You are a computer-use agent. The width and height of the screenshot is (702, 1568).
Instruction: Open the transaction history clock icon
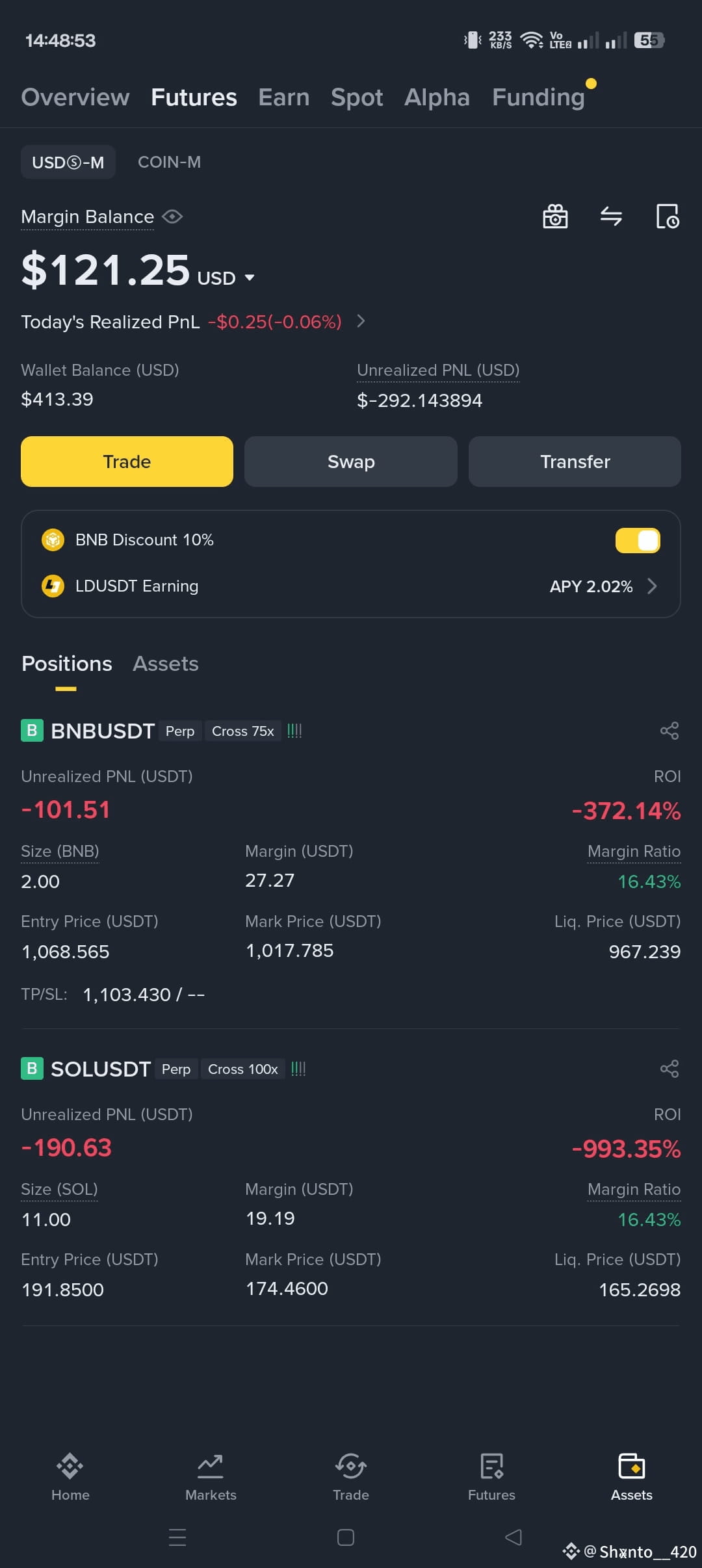coord(668,216)
